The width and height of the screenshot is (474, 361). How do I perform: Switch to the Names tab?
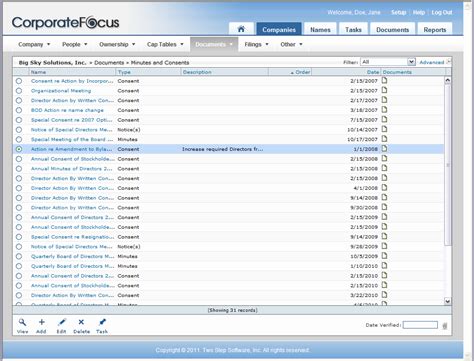click(320, 29)
